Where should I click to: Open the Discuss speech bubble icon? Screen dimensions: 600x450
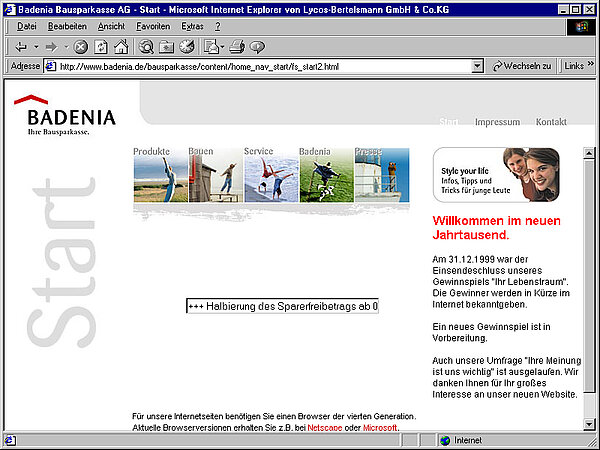[257, 47]
